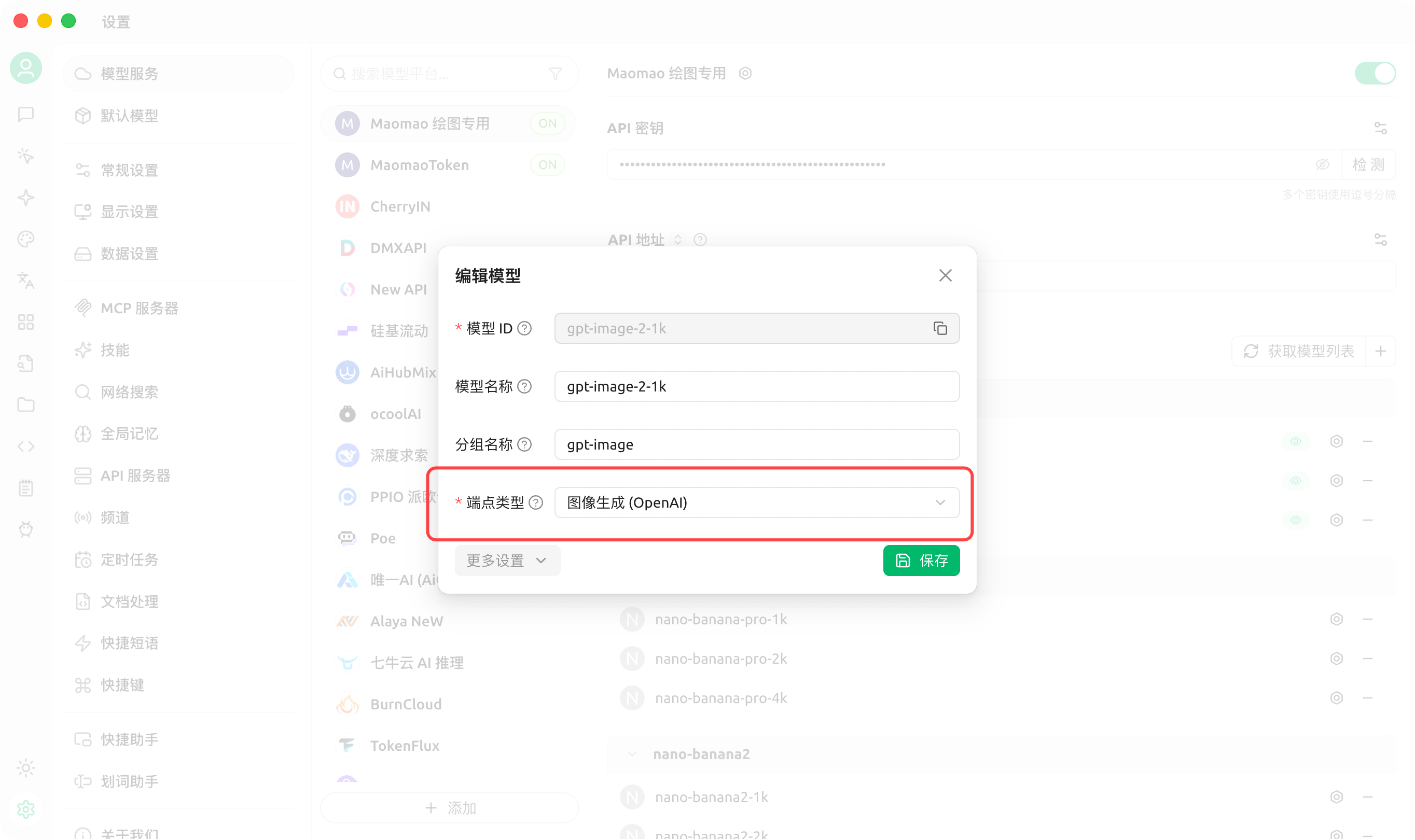Click the 获取模型列表 button
Viewport: 1415px width, 840px height.
coord(1299,351)
